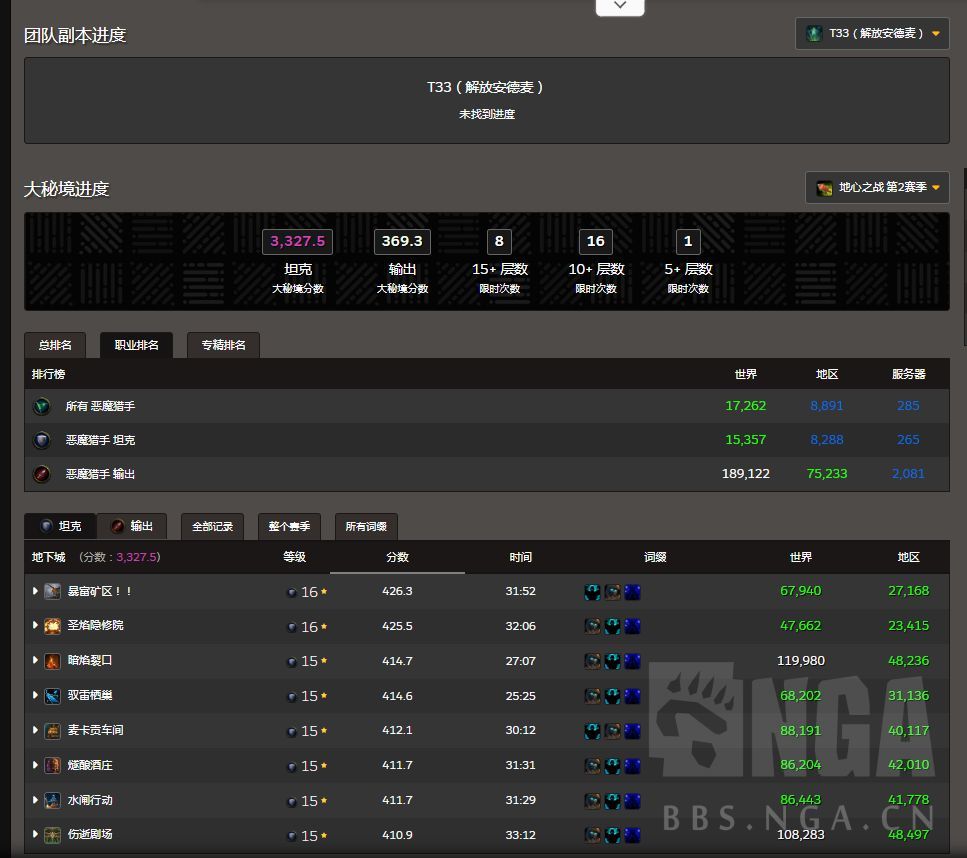
Task: Click the 驭雷栖巢 dungeon icon
Action: coord(53,696)
